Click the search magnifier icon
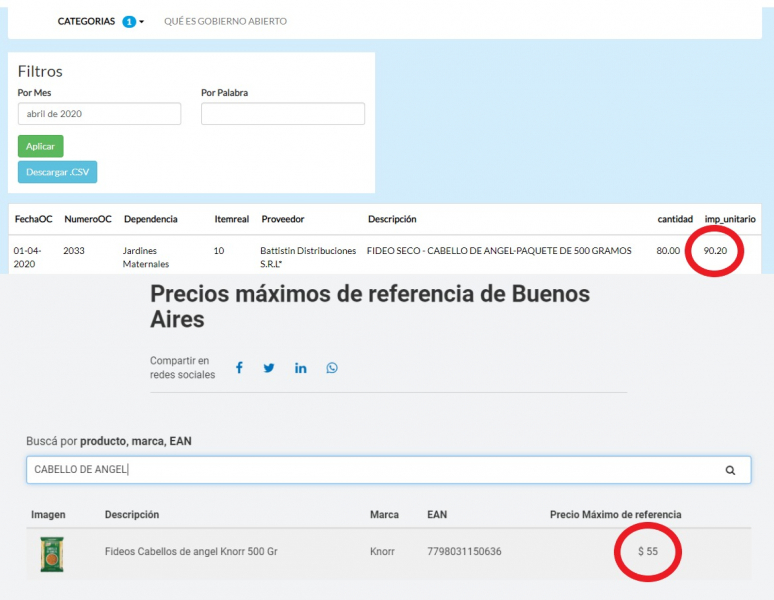Viewport: 774px width, 600px height. pos(730,470)
